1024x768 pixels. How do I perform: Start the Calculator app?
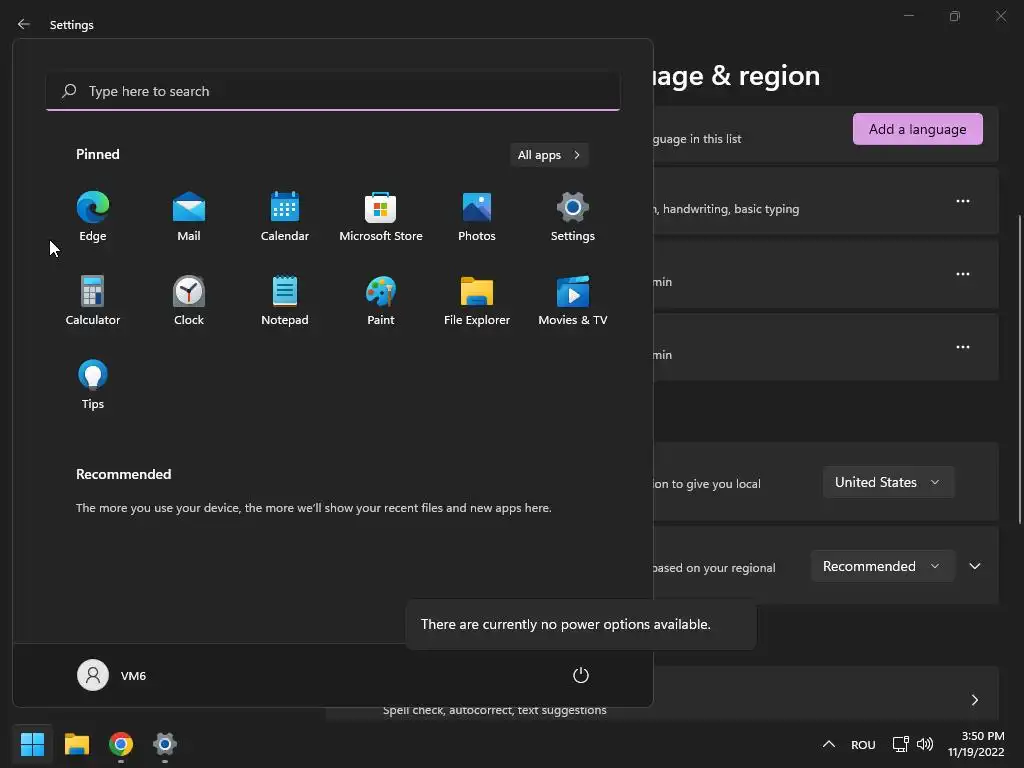coord(93,301)
